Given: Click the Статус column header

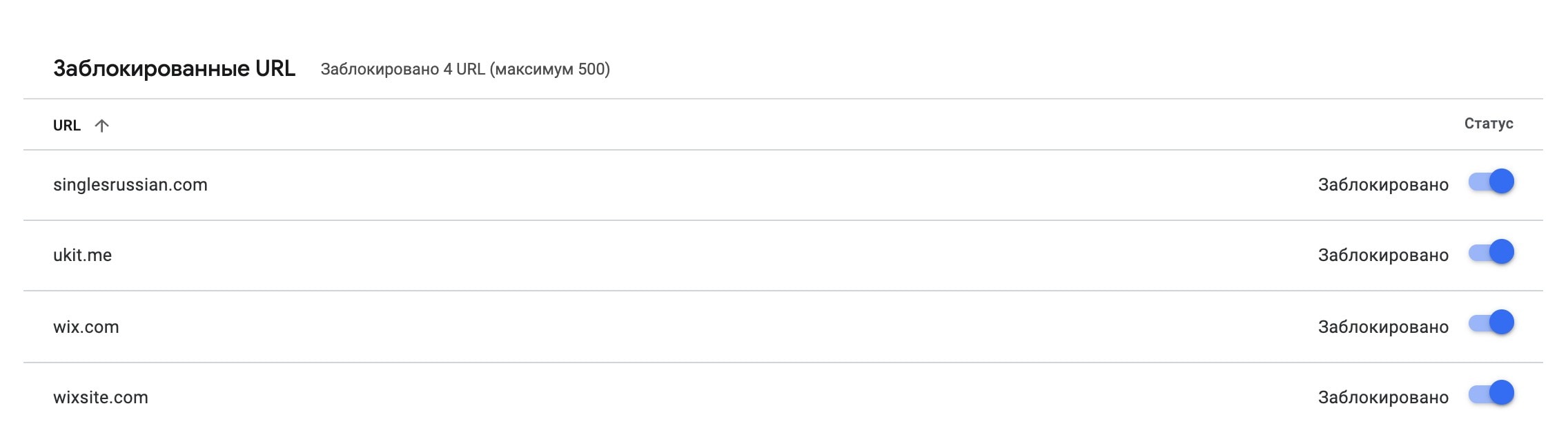Looking at the screenshot, I should click(1488, 124).
